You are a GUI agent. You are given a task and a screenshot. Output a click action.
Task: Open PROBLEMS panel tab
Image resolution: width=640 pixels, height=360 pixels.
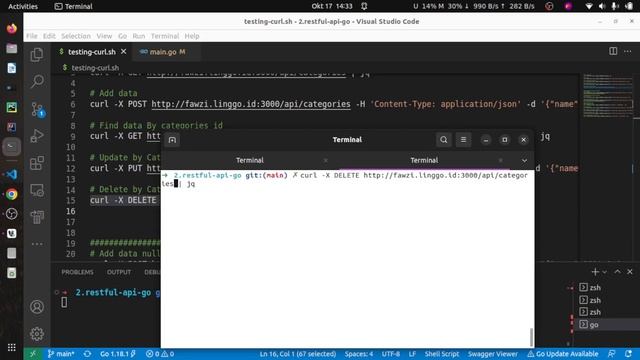pos(78,272)
